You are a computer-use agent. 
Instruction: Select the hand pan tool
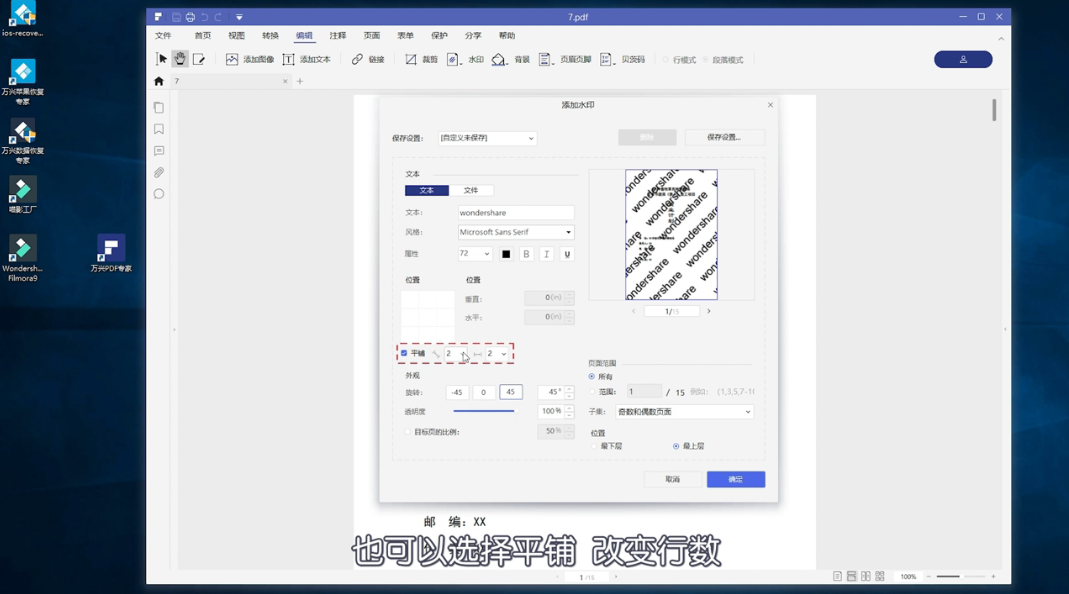coord(181,58)
